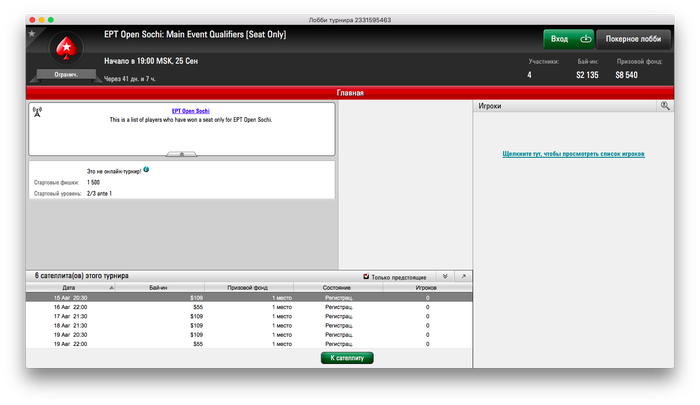Select the Главная tab

350,93
